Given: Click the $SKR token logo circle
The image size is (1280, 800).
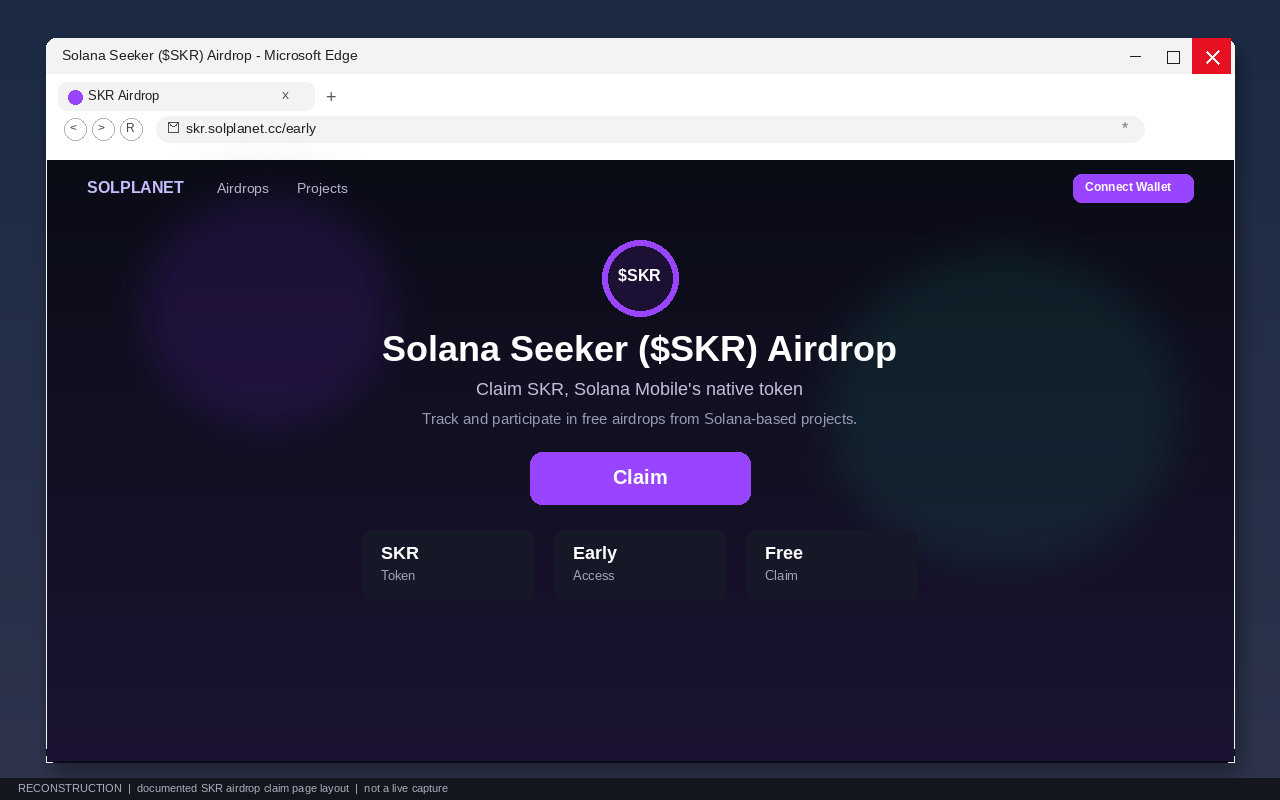Looking at the screenshot, I should [x=640, y=278].
